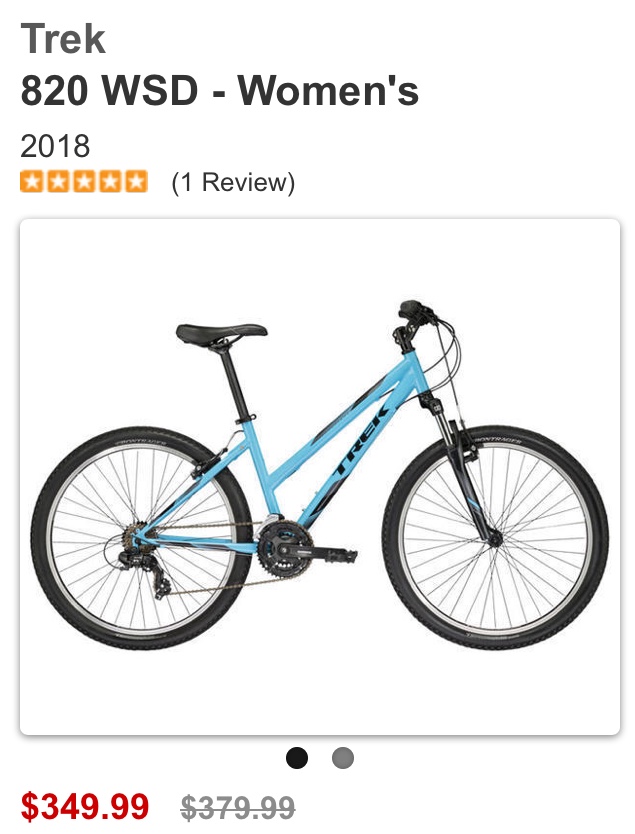The height and width of the screenshot is (834, 635).
Task: Click the TREK logo on the frame
Action: (362, 439)
